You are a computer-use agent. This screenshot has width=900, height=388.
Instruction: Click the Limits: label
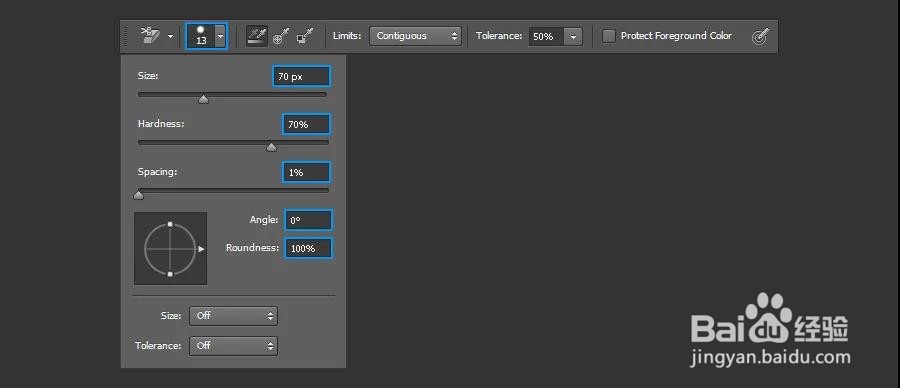point(347,36)
